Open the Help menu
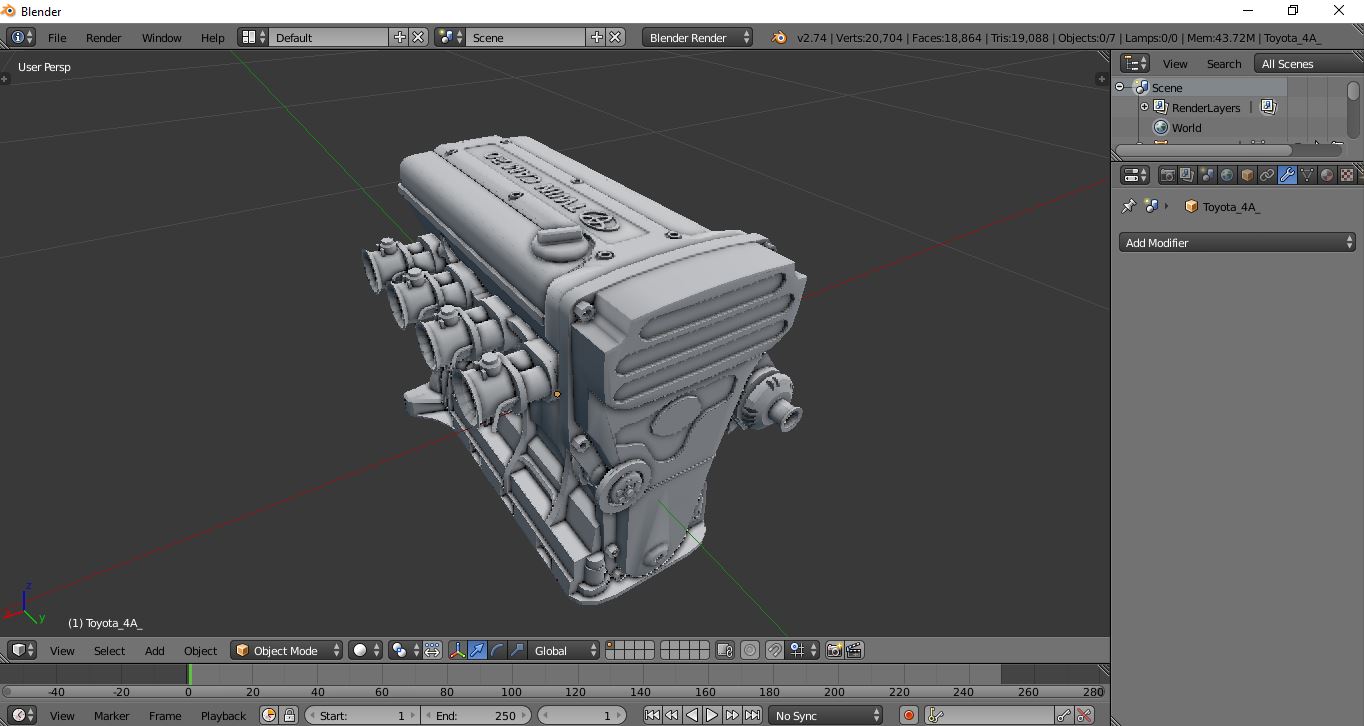1364x726 pixels. tap(212, 37)
